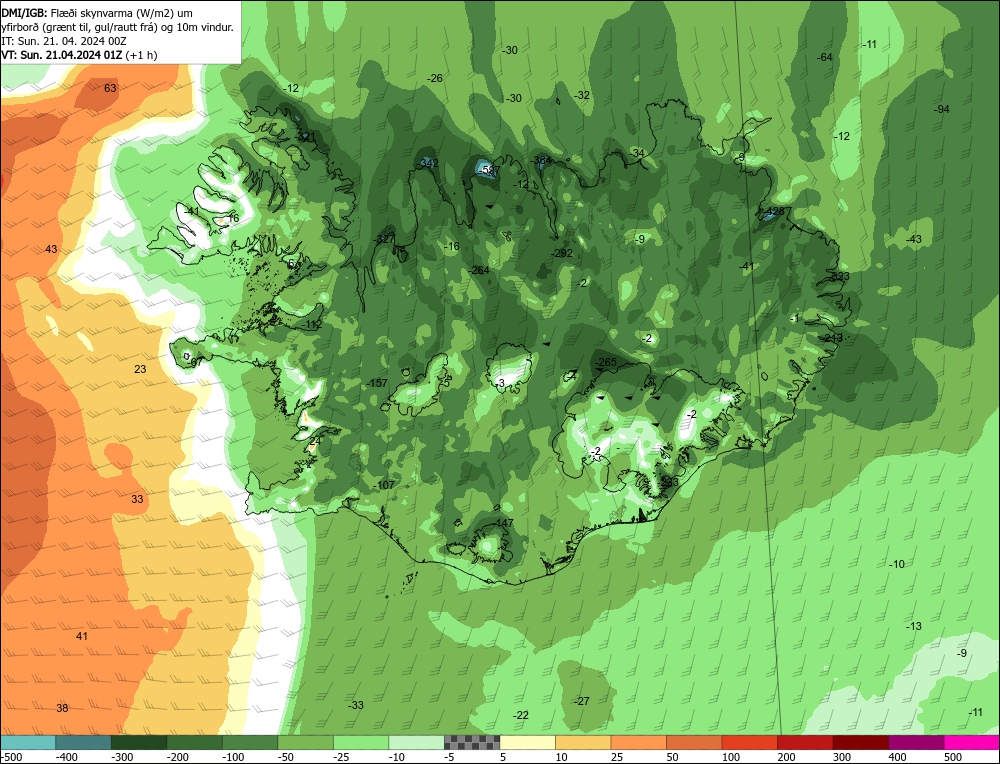
Task: Click the maroon swatch between 300 and 400
Action: (x=860, y=742)
